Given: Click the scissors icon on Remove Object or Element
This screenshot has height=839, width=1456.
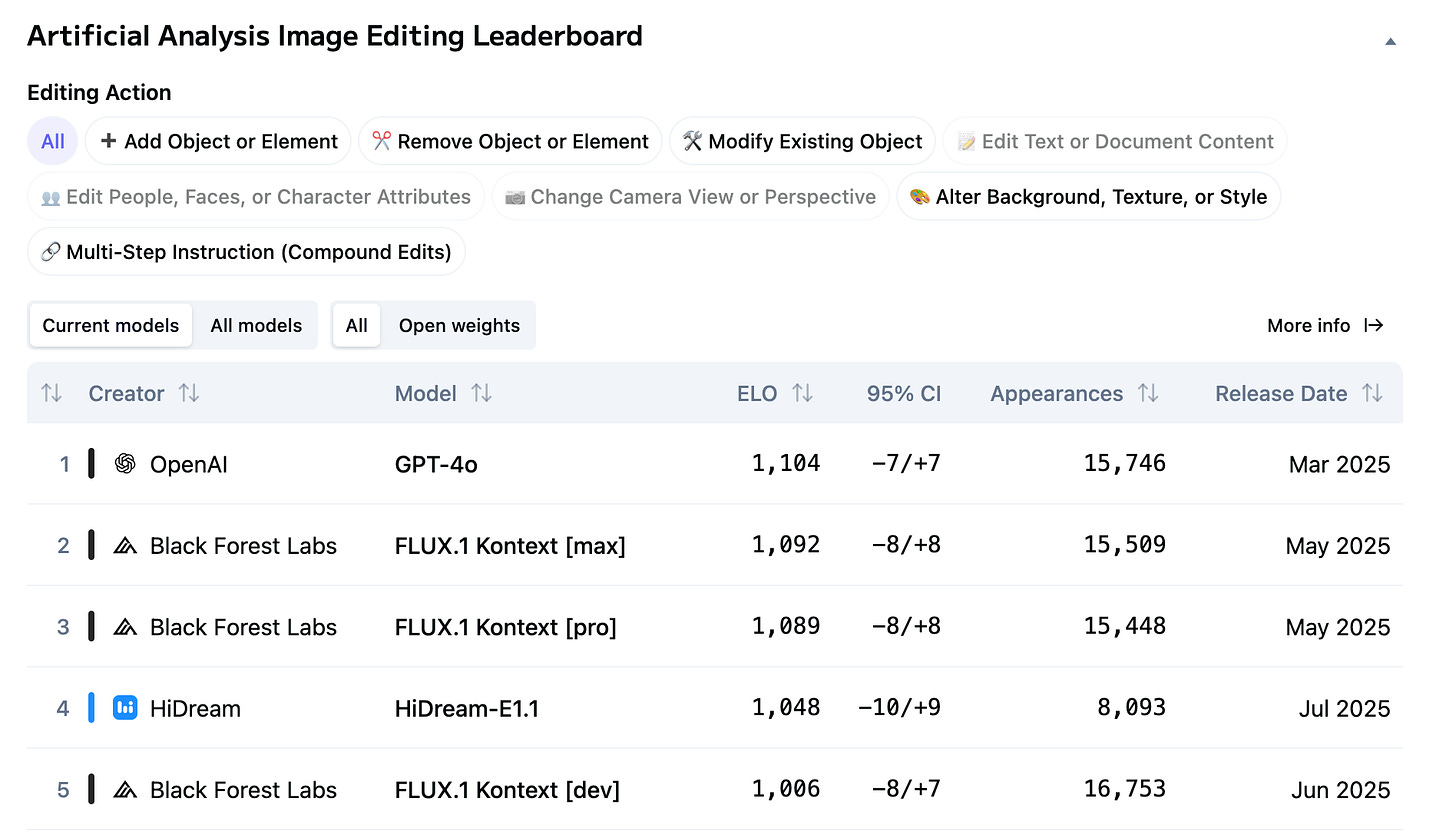Looking at the screenshot, I should point(381,141).
